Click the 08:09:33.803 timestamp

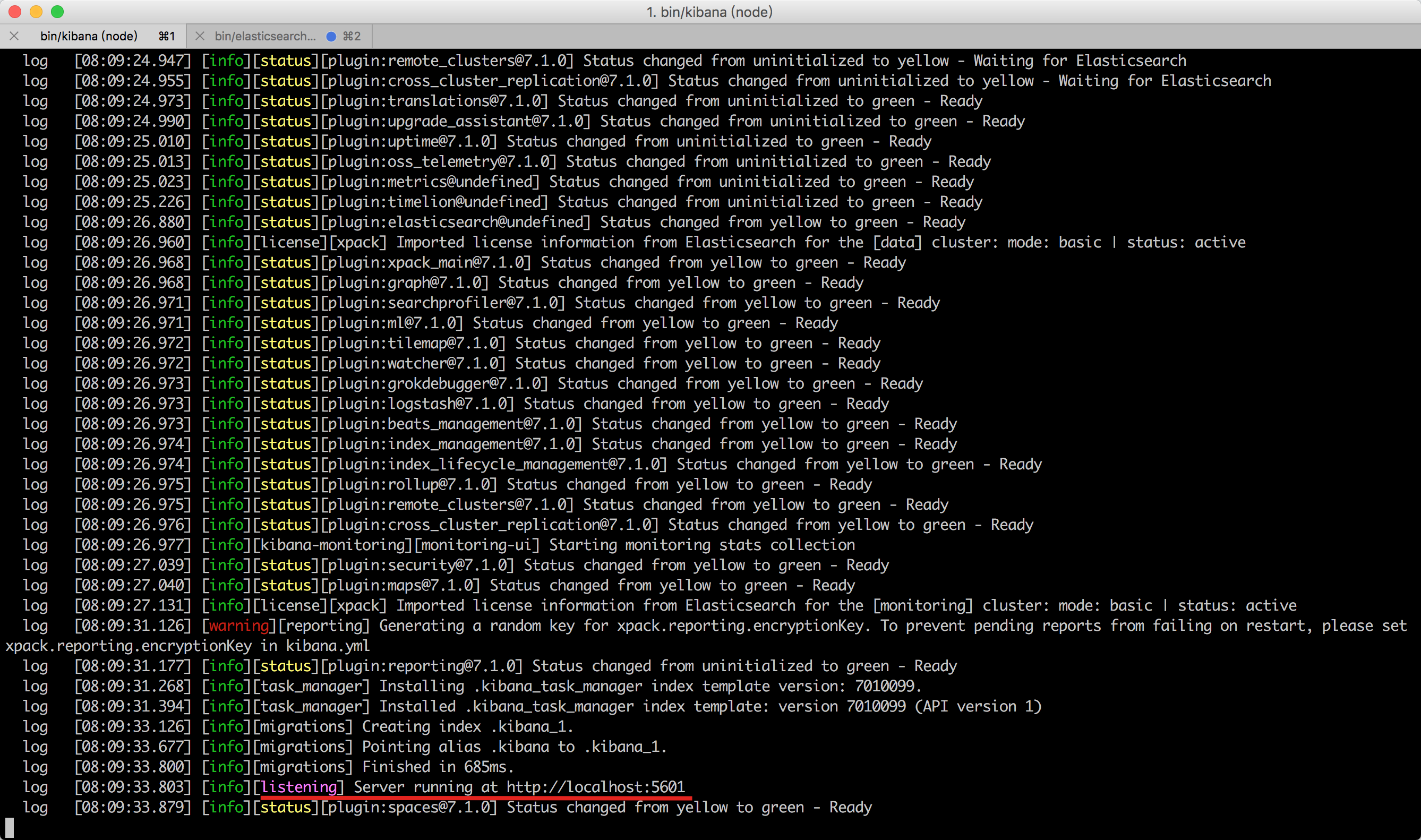(x=132, y=787)
